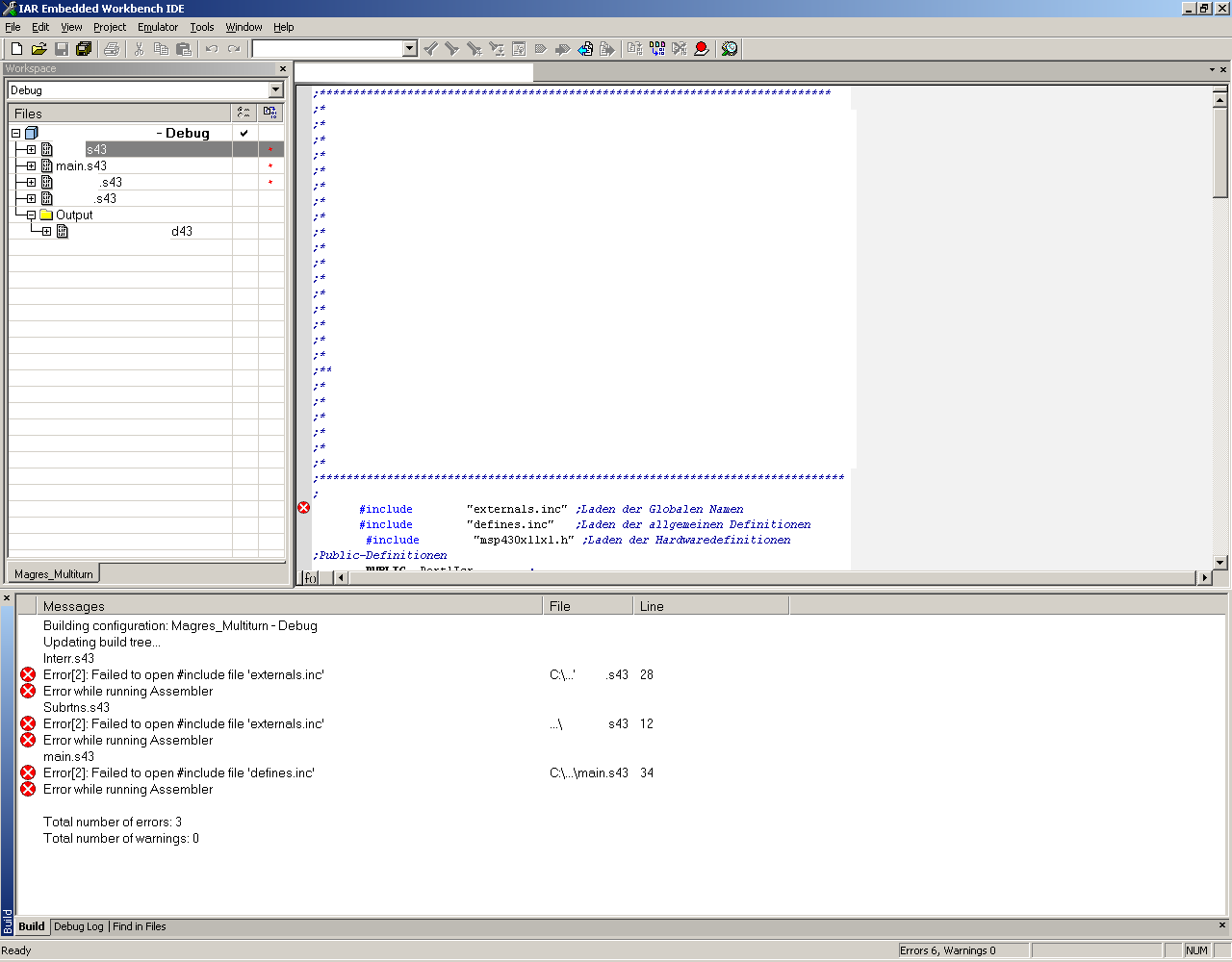Screen dimensions: 1232x962
Task: Click the Open file folder icon
Action: click(x=38, y=49)
